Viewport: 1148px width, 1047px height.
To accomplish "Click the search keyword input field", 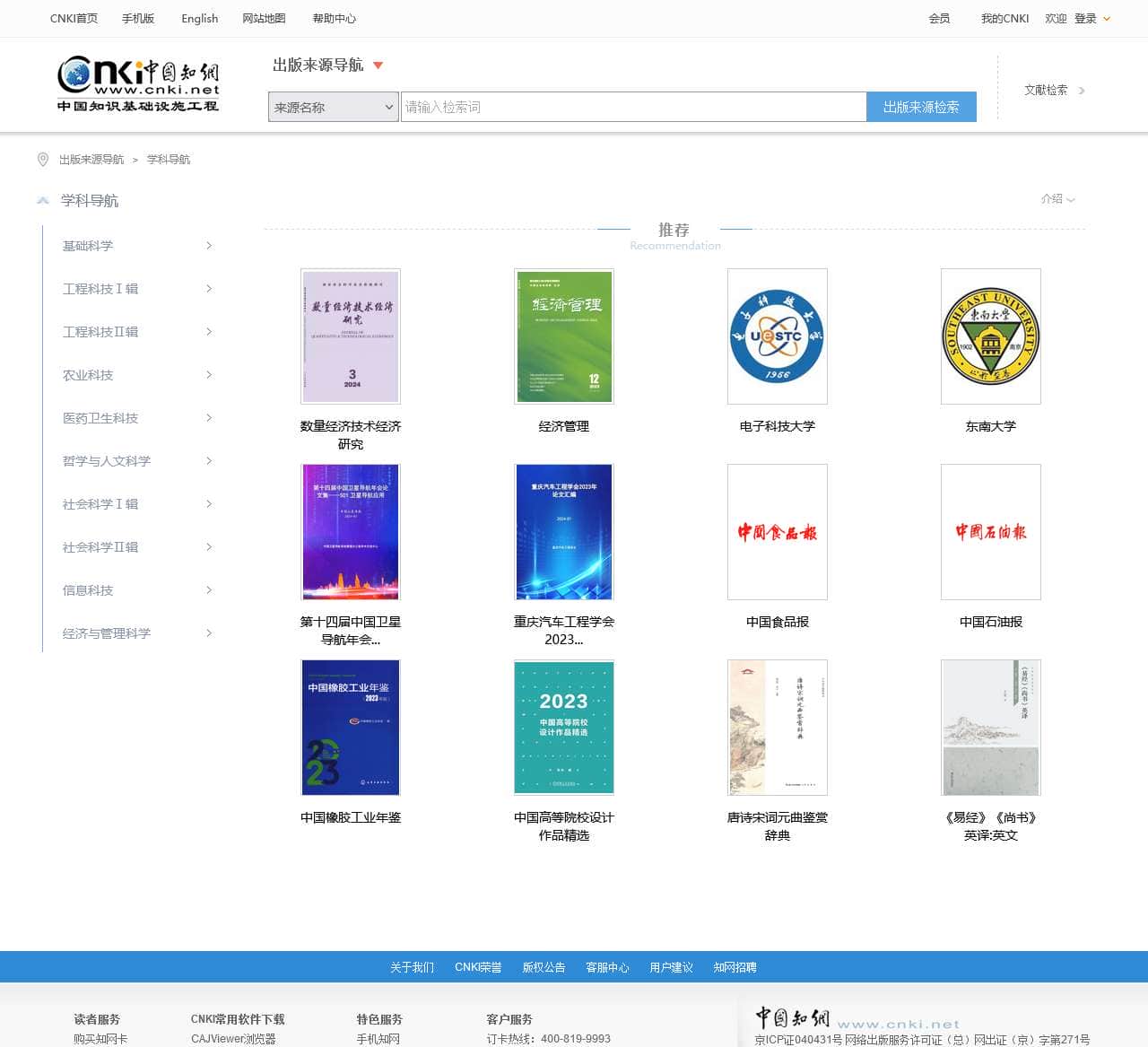I will (633, 107).
